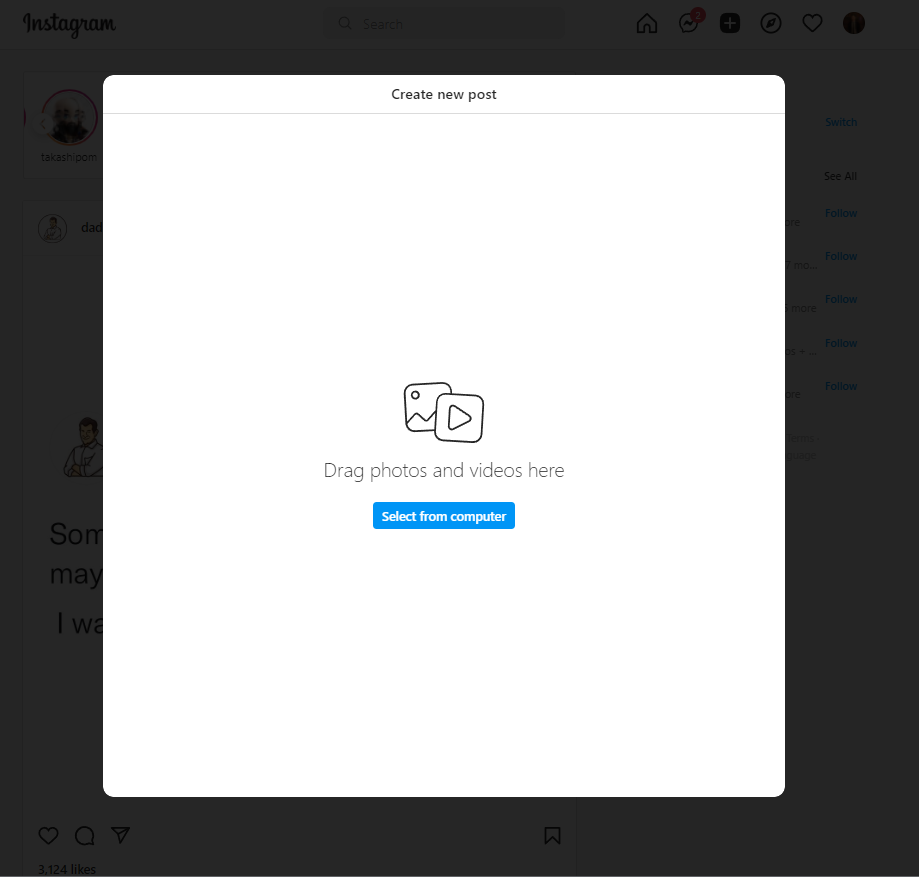Follow the last suggested account
The image size is (919, 877).
pos(841,386)
